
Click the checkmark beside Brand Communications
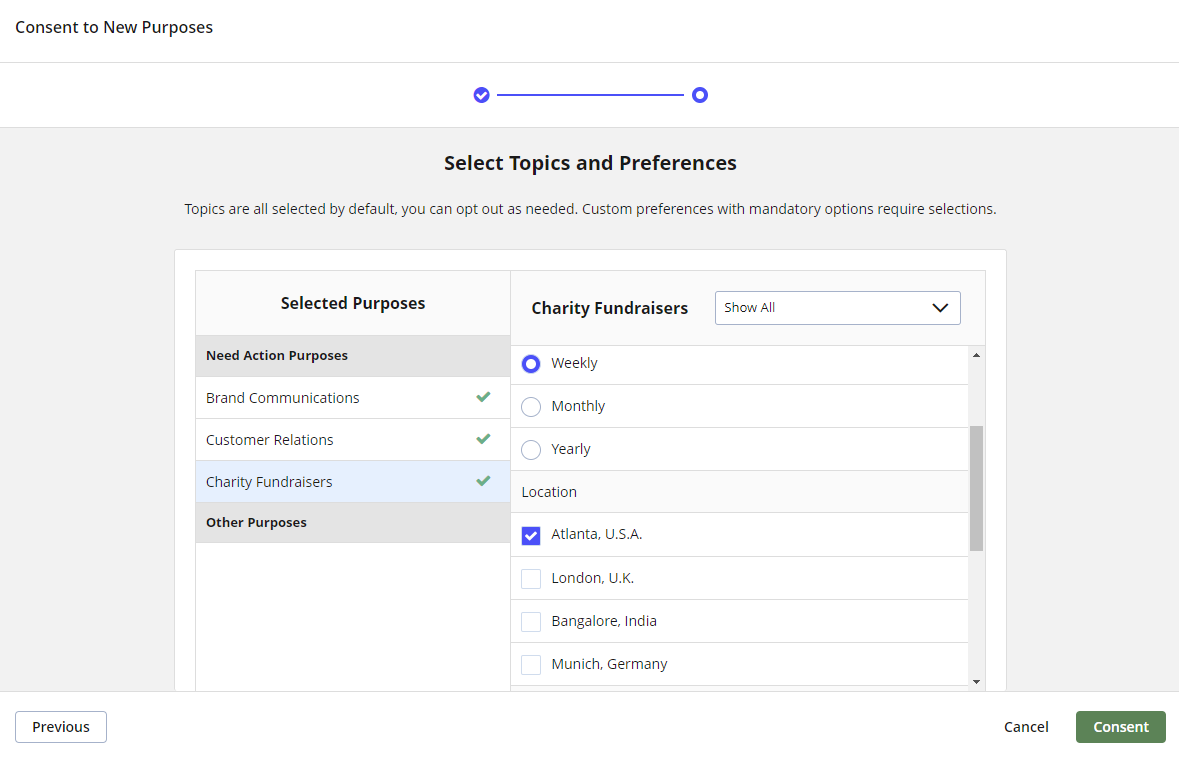[x=484, y=397]
